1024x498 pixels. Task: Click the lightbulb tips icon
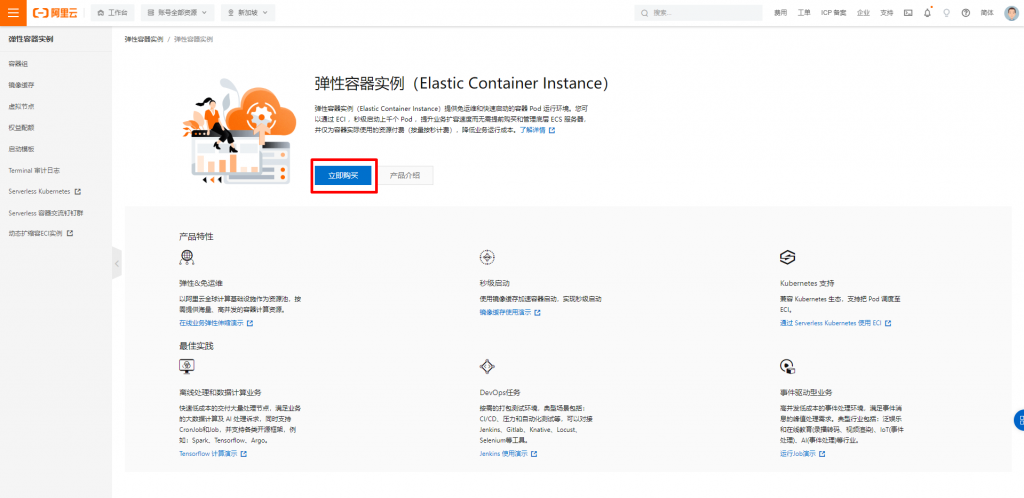click(946, 13)
